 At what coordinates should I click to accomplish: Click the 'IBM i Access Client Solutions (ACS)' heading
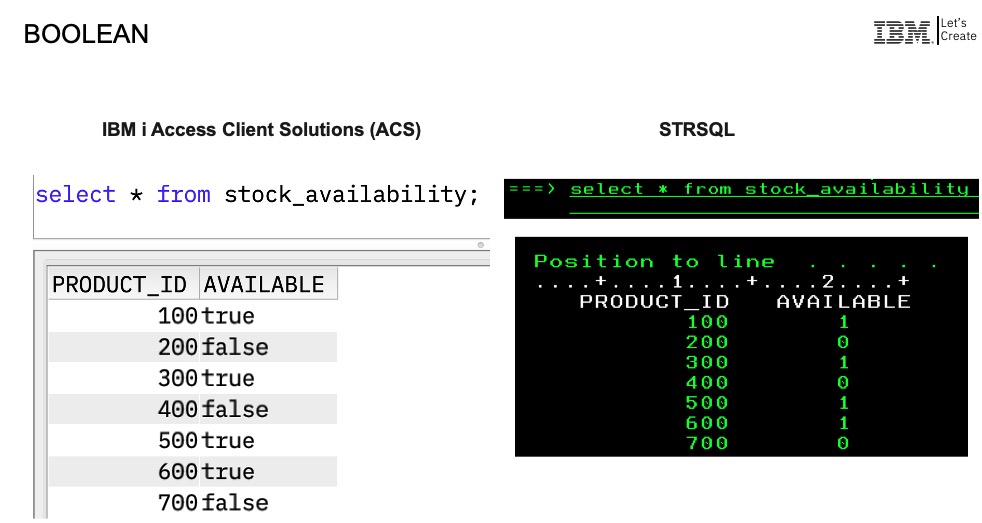tap(261, 130)
